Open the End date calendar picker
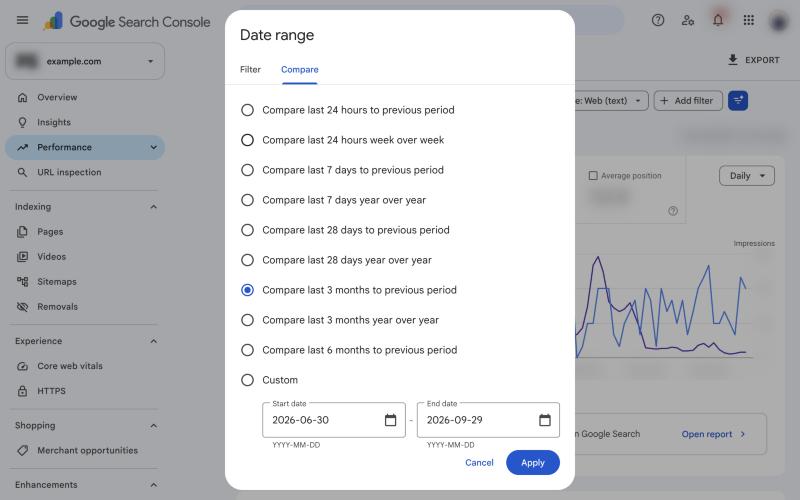This screenshot has width=800, height=500. click(545, 420)
